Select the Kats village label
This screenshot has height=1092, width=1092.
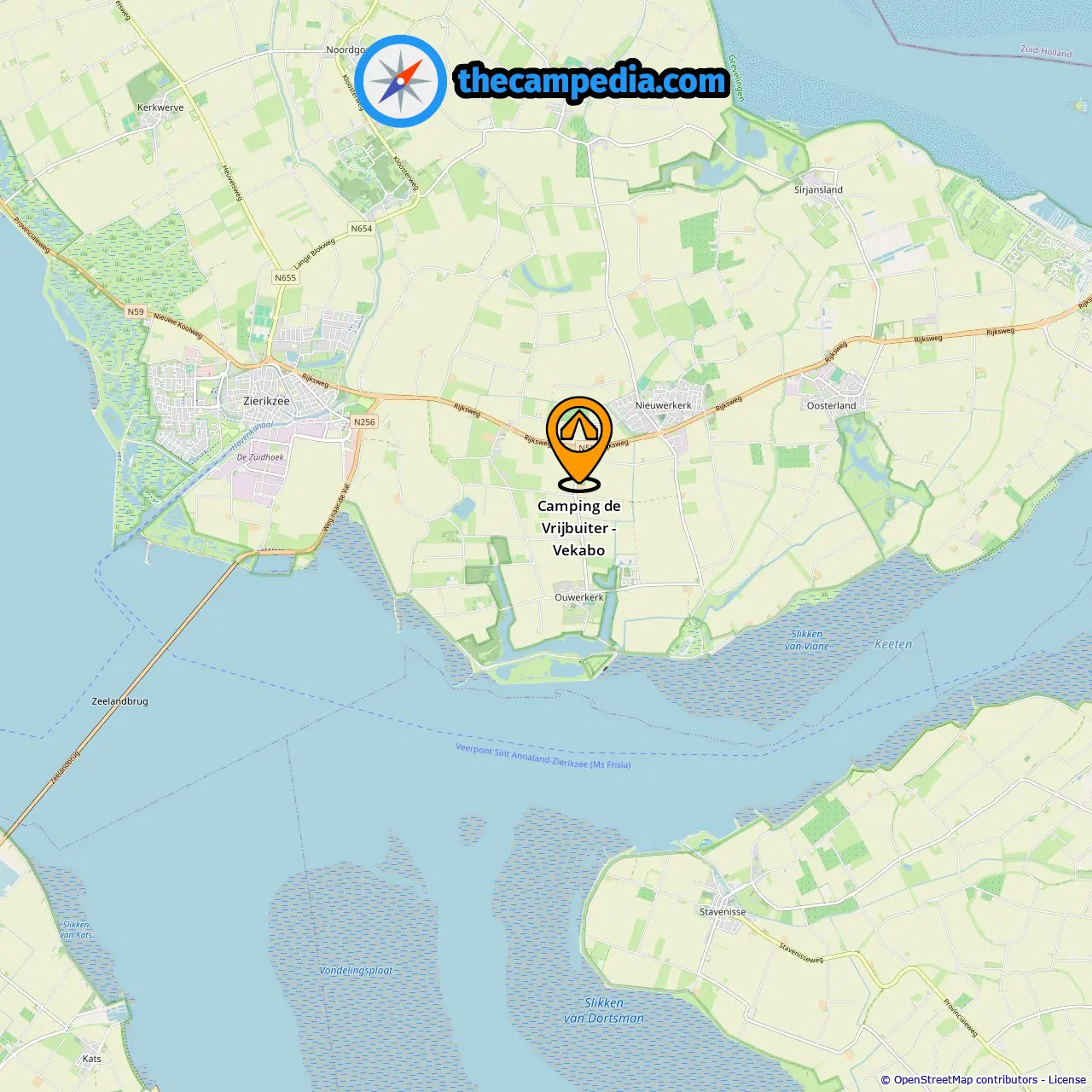coord(91,1059)
